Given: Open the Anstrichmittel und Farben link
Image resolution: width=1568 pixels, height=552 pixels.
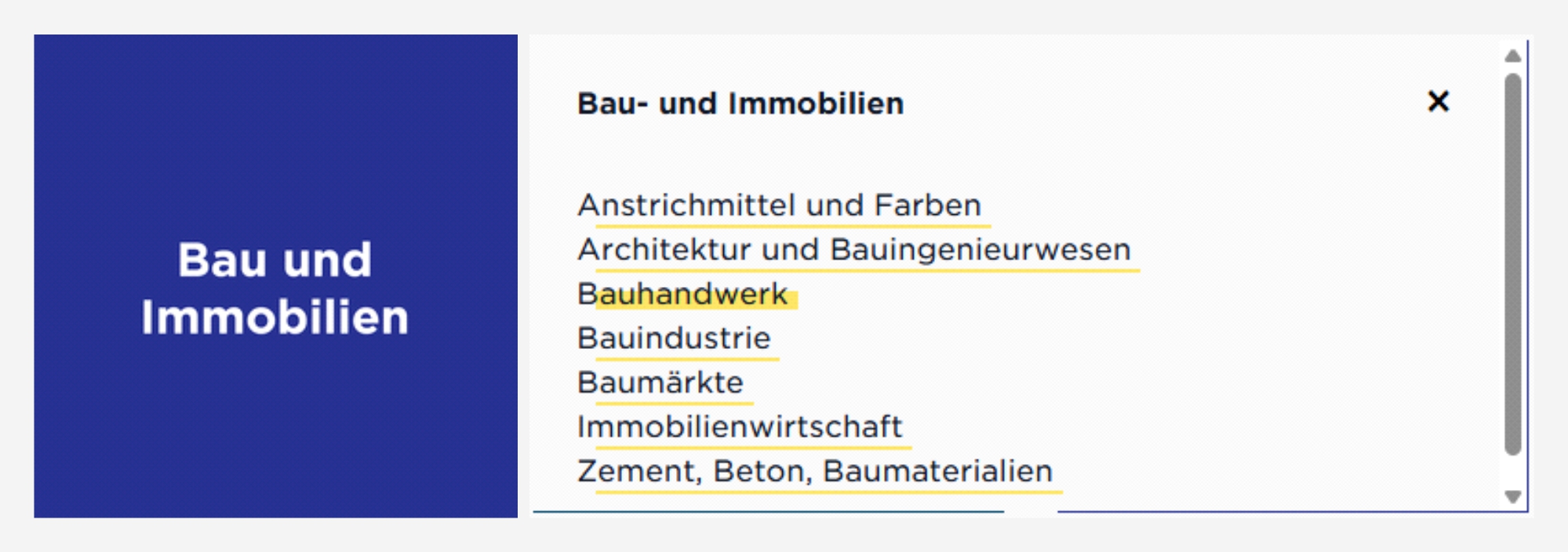Looking at the screenshot, I should (779, 205).
